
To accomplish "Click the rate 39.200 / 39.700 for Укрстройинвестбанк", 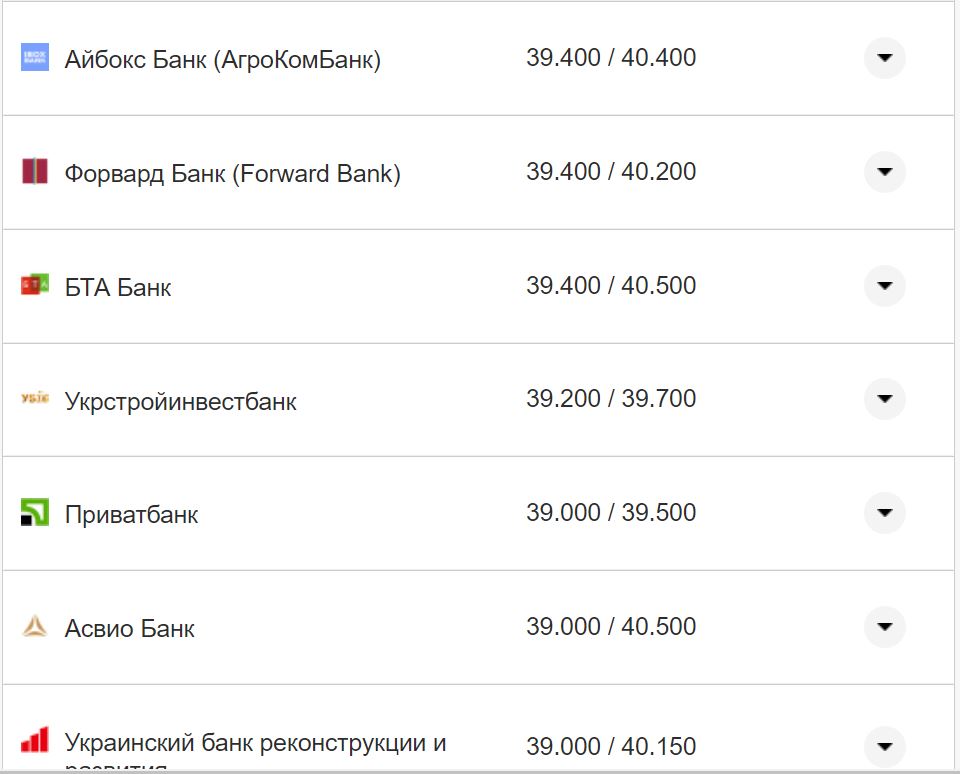I will click(x=610, y=398).
